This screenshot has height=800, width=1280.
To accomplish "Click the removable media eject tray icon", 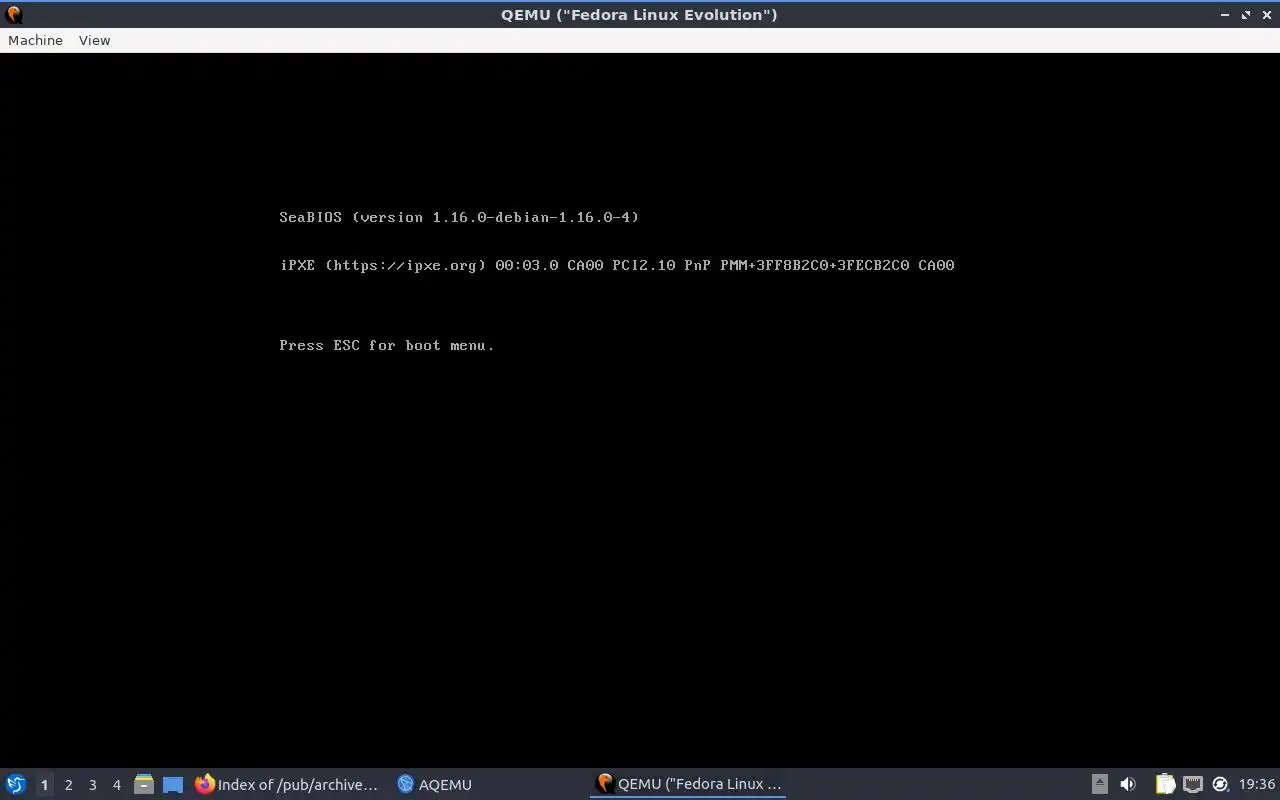I will [x=1099, y=784].
